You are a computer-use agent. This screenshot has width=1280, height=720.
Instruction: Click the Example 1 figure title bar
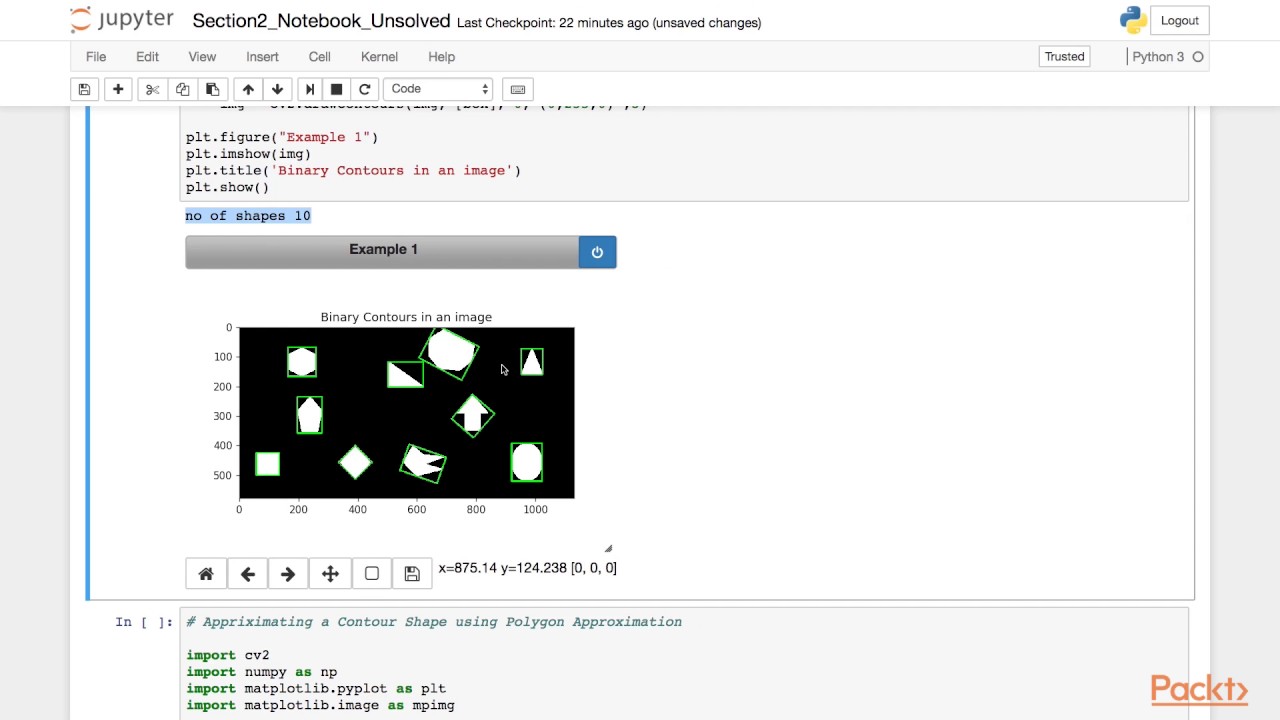coord(382,252)
